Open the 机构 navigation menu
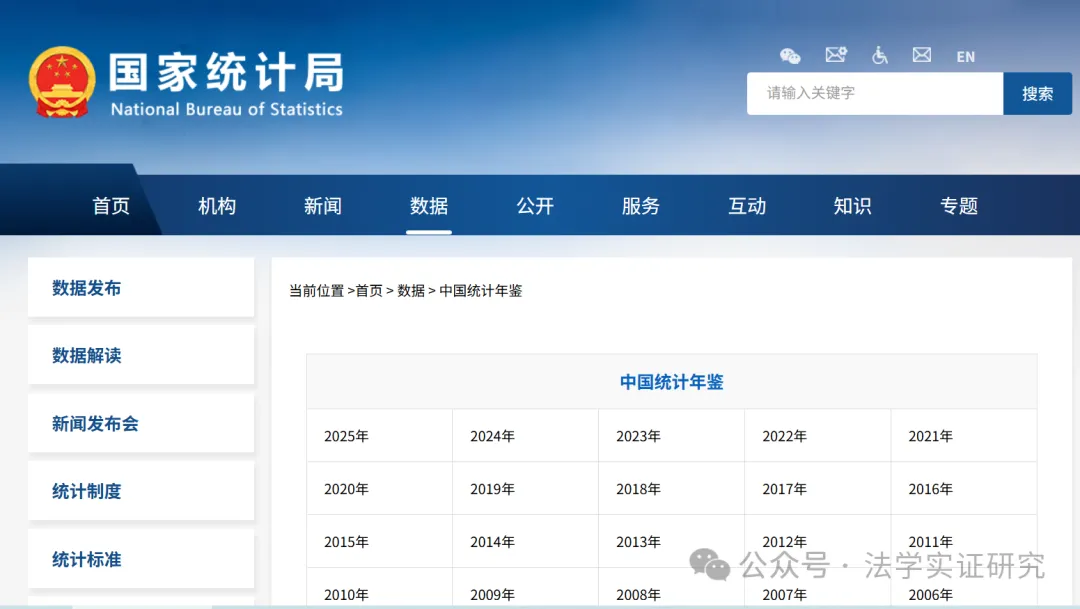This screenshot has width=1080, height=609. pyautogui.click(x=217, y=205)
